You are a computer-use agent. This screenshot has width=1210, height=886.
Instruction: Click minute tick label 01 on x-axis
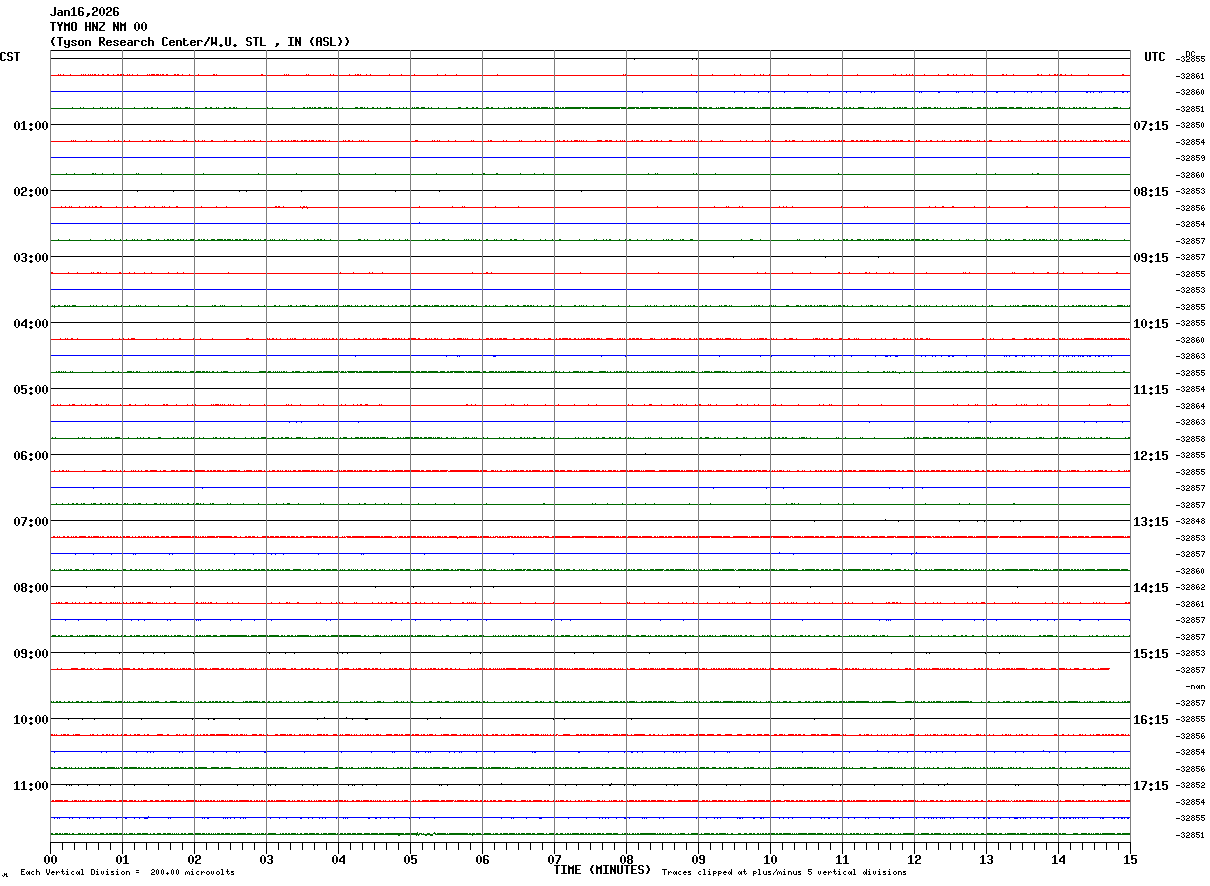(x=122, y=859)
